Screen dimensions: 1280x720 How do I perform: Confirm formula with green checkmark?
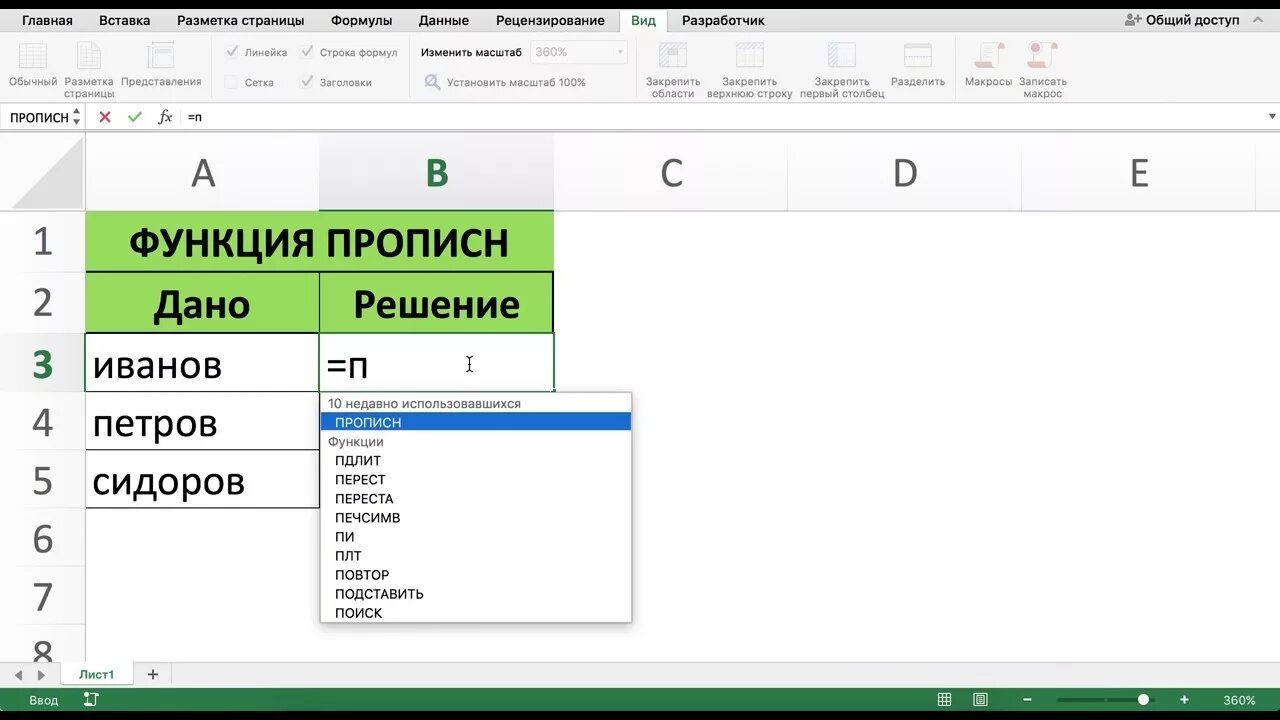click(x=134, y=117)
